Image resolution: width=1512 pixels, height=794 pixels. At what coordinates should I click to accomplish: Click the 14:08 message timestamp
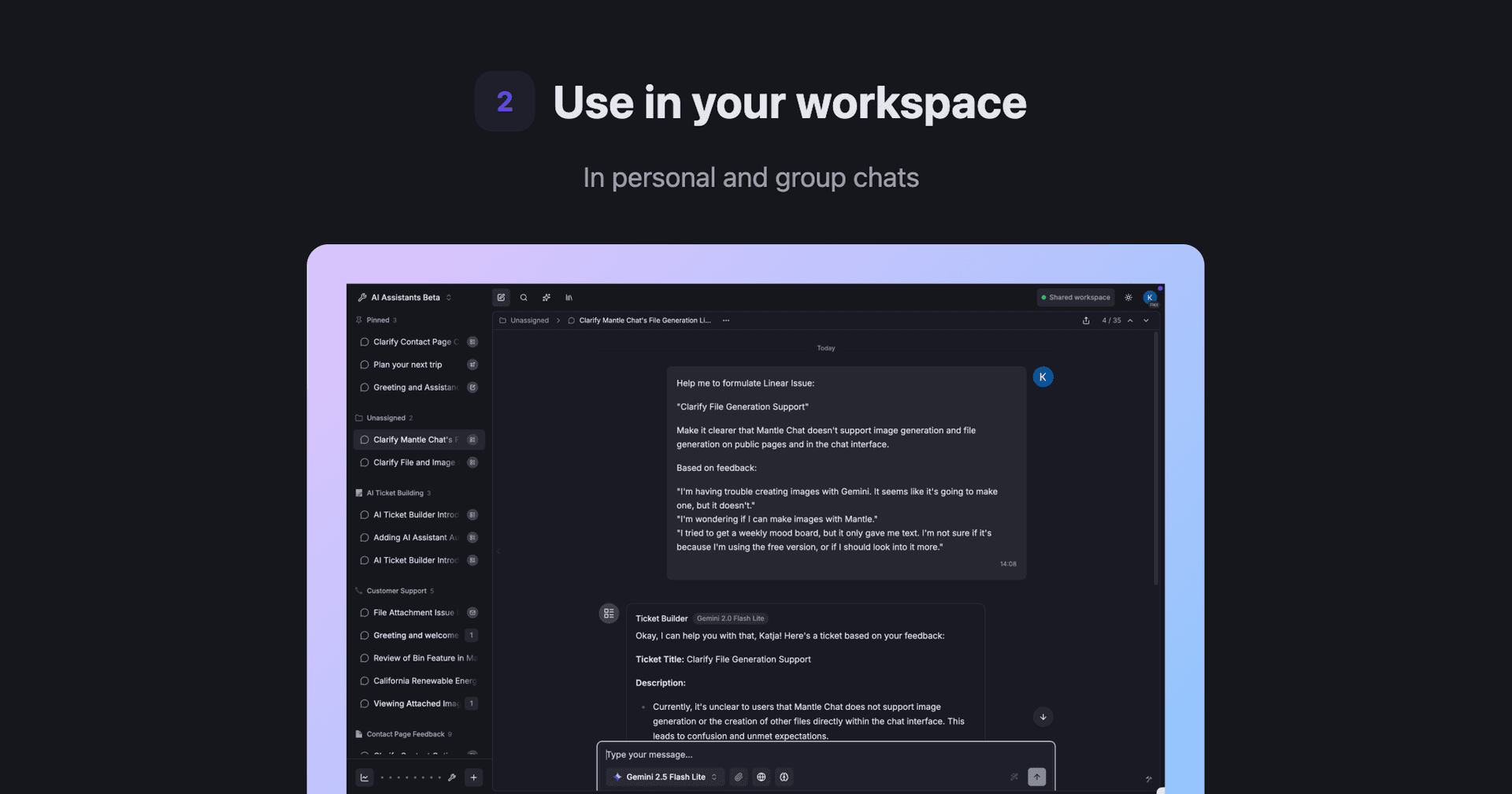(1008, 564)
